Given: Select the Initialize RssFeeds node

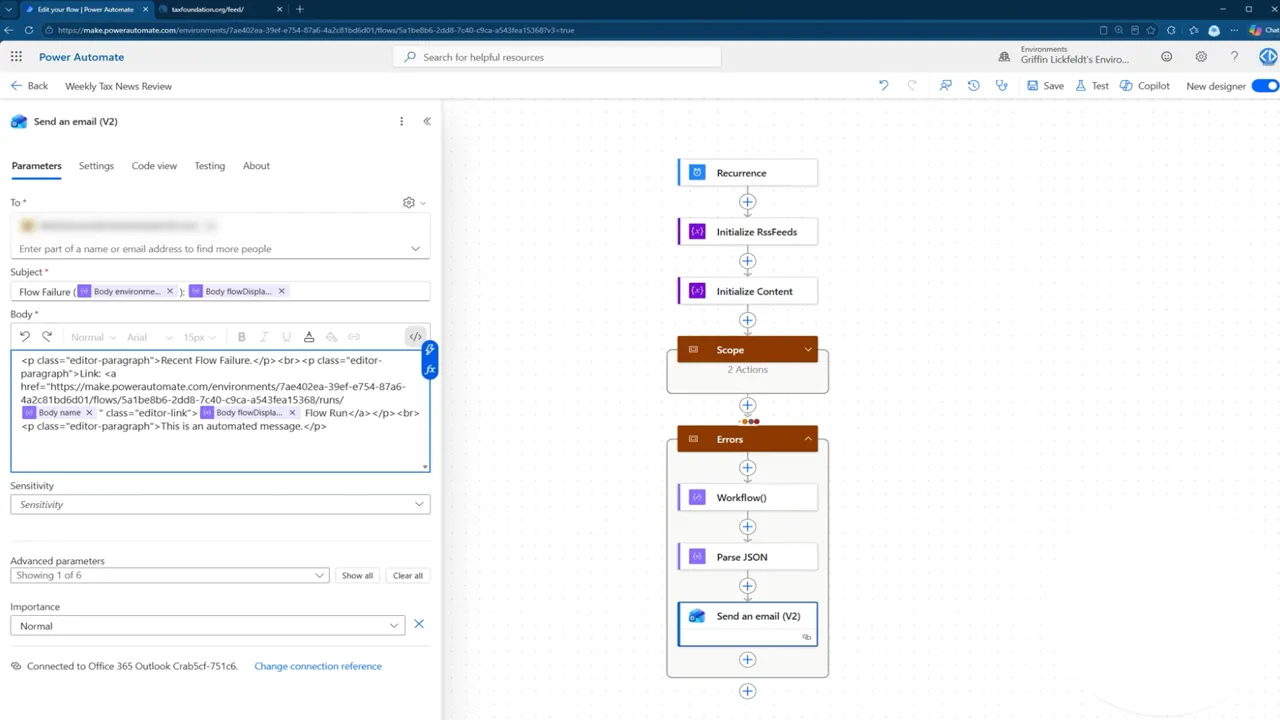Looking at the screenshot, I should point(747,232).
